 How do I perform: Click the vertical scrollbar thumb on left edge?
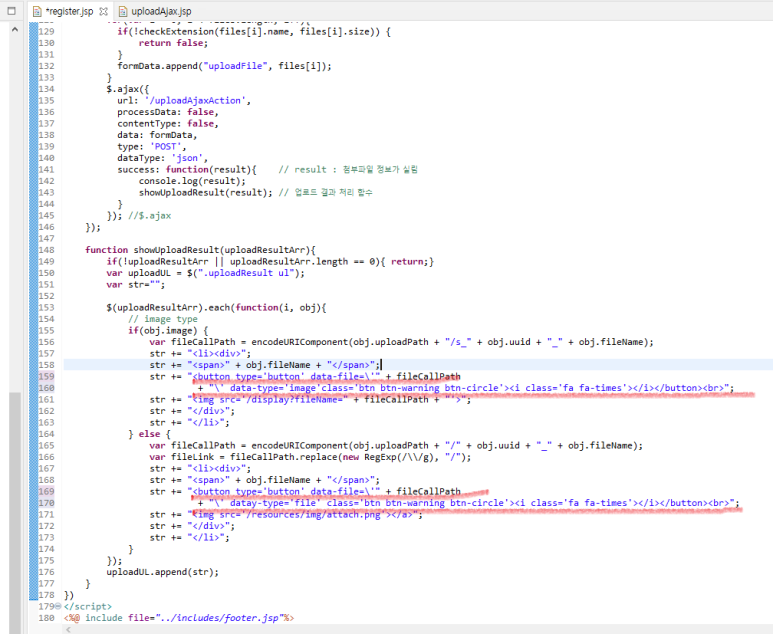pos(15,513)
